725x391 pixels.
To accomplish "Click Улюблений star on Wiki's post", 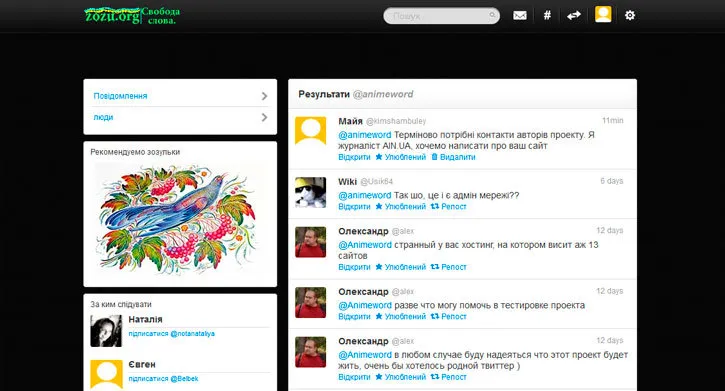I will (x=400, y=207).
